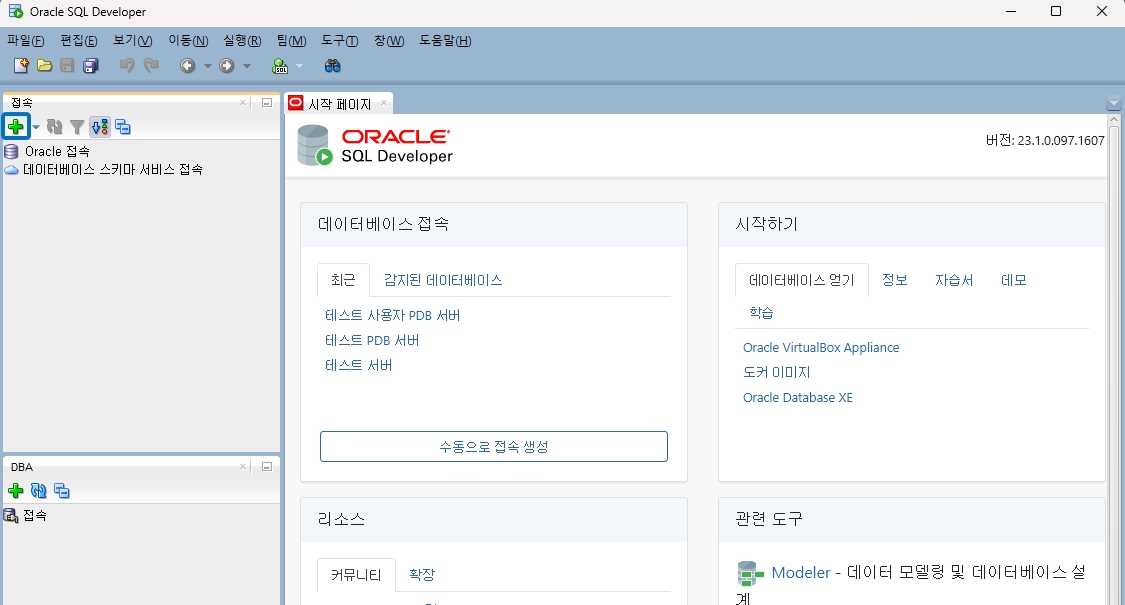Open the Back button history dropdown
Screen dimensions: 1125x605
[x=207, y=66]
